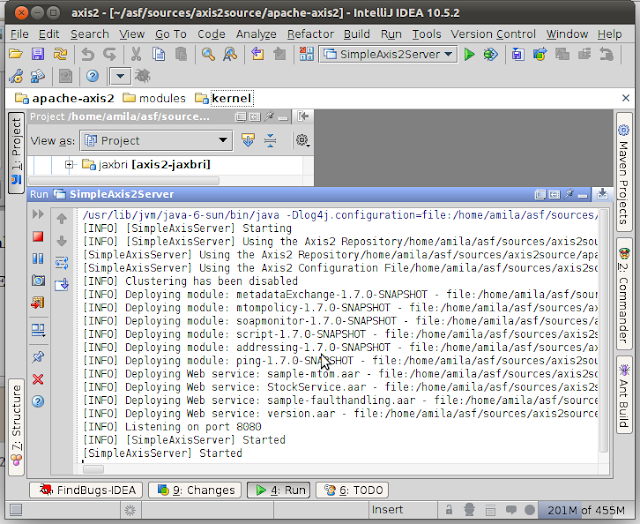Expand the jaxbri tree node
The image size is (640, 524).
[x=69, y=164]
